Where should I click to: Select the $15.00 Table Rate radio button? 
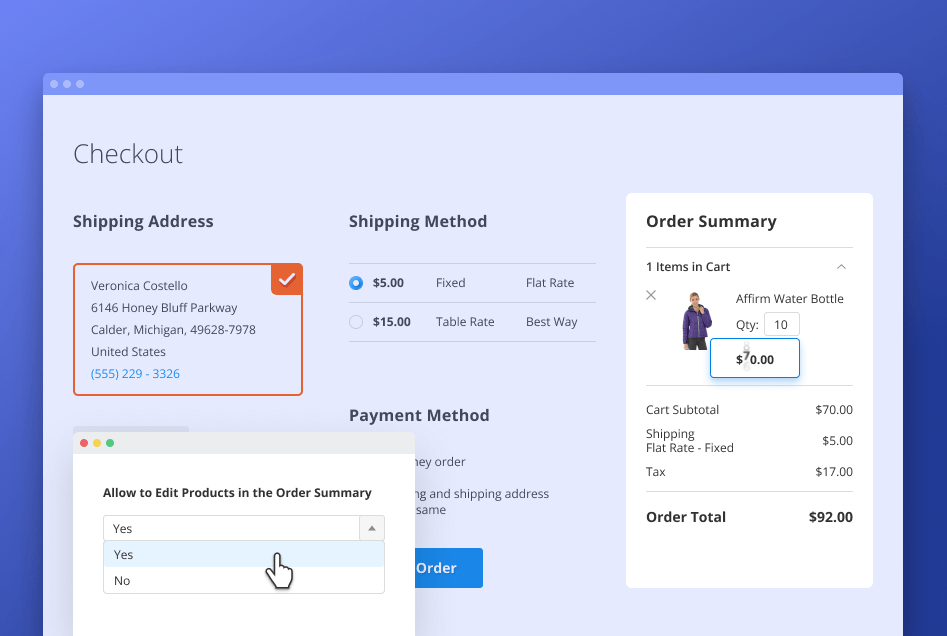coord(356,321)
